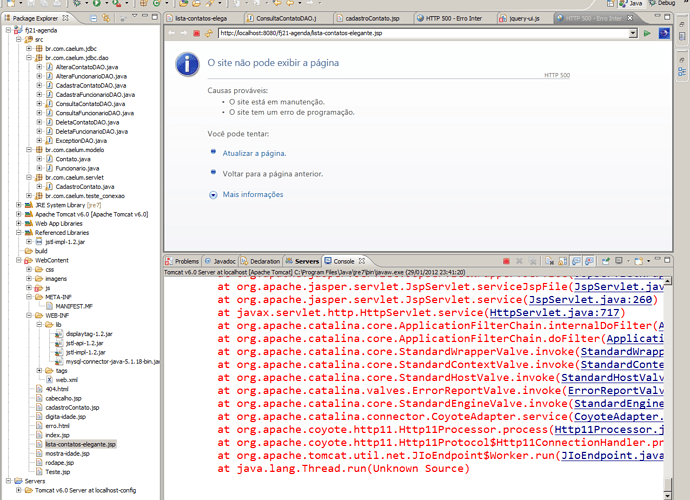Image resolution: width=690 pixels, height=500 pixels.
Task: Expand br.com.caelum.jdbc package
Action: [x=29, y=48]
